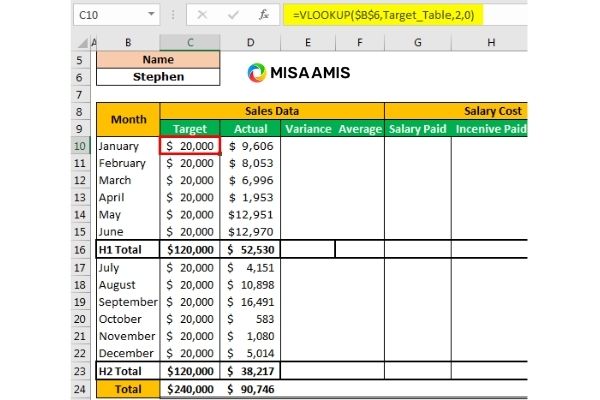The image size is (600, 400).
Task: Click the Salary Paid column header
Action: coord(418,129)
